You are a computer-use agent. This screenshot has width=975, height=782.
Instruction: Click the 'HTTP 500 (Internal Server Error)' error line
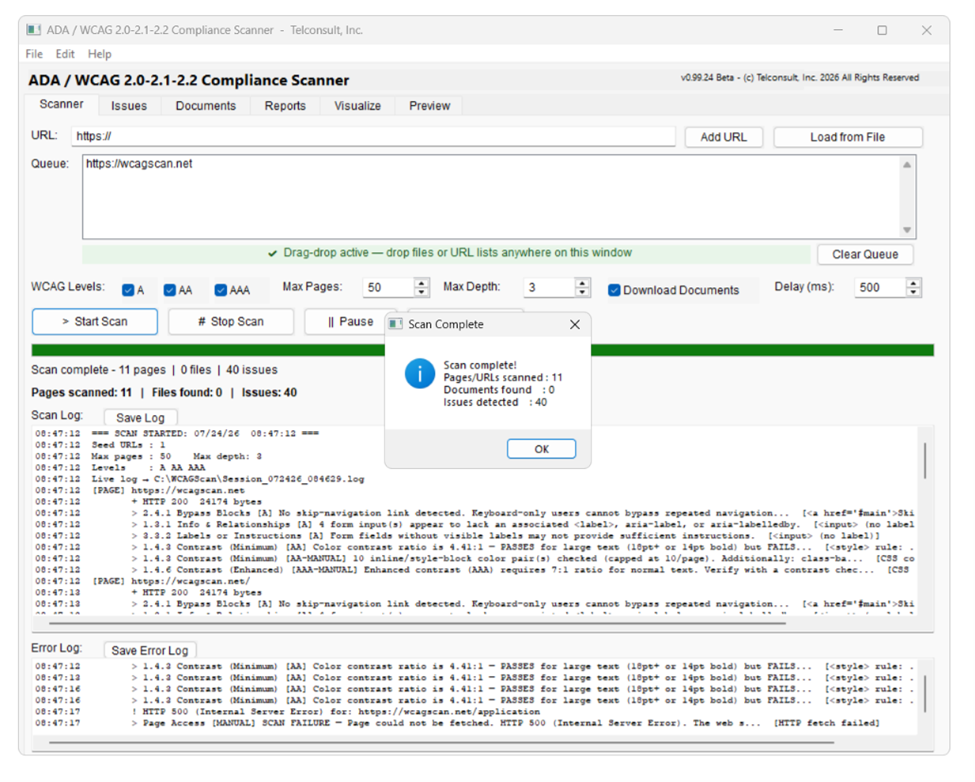287,711
